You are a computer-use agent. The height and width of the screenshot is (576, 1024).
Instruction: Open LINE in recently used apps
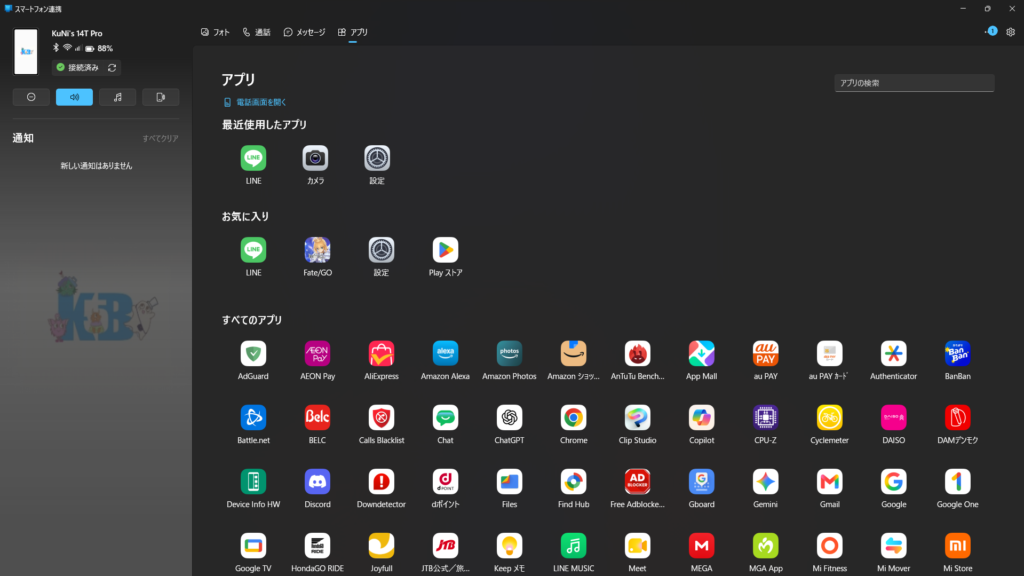[253, 158]
